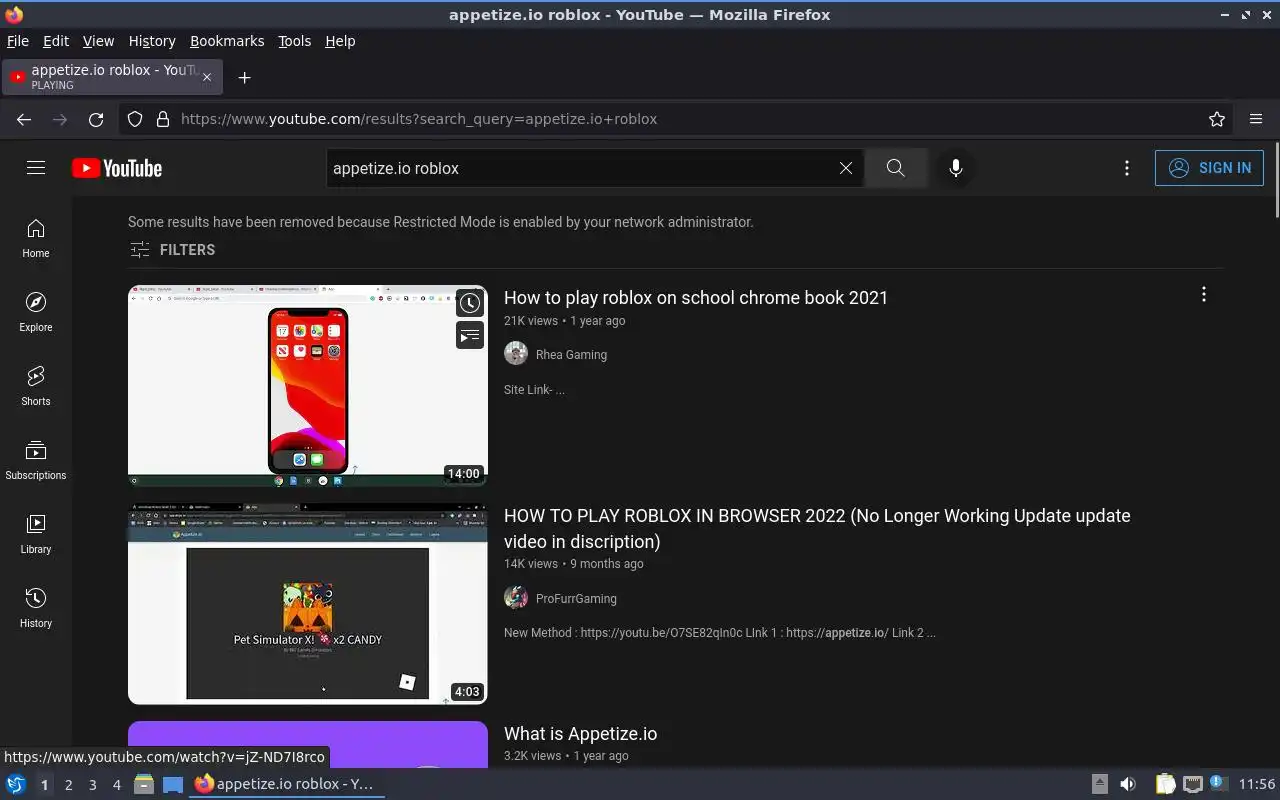Open 'What is Appetize.io' video title
This screenshot has height=800, width=1280.
(580, 733)
